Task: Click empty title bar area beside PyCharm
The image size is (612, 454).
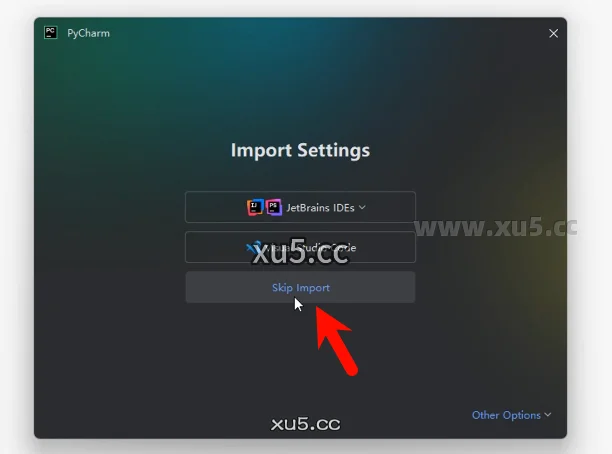Action: pos(312,34)
